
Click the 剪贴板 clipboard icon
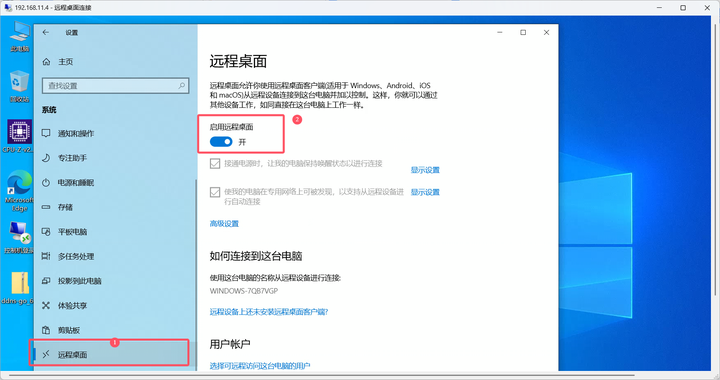click(46, 330)
